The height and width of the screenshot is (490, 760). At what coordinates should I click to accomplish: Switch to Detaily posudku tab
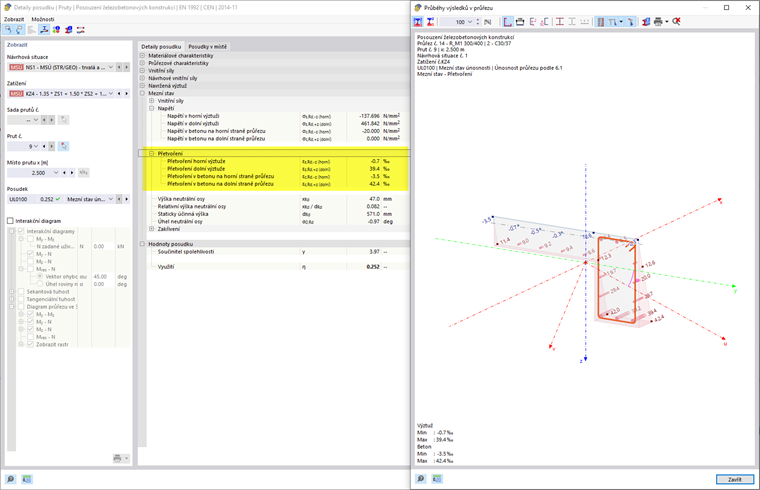click(x=161, y=47)
